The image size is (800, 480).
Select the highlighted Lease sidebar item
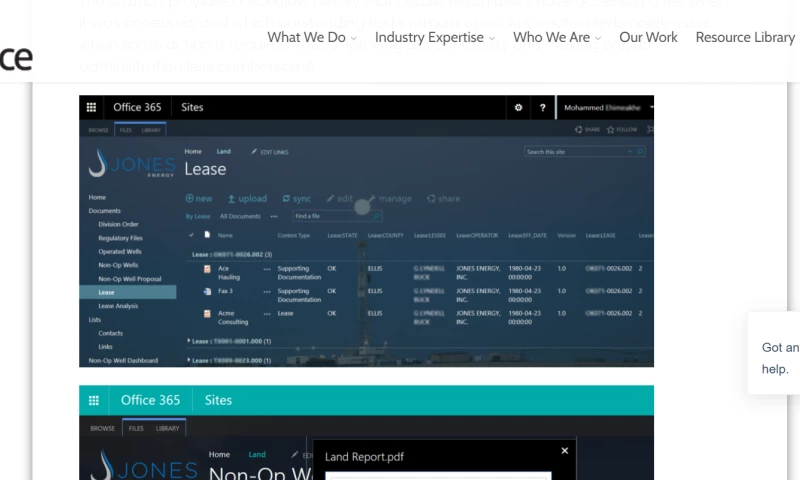[x=128, y=292]
